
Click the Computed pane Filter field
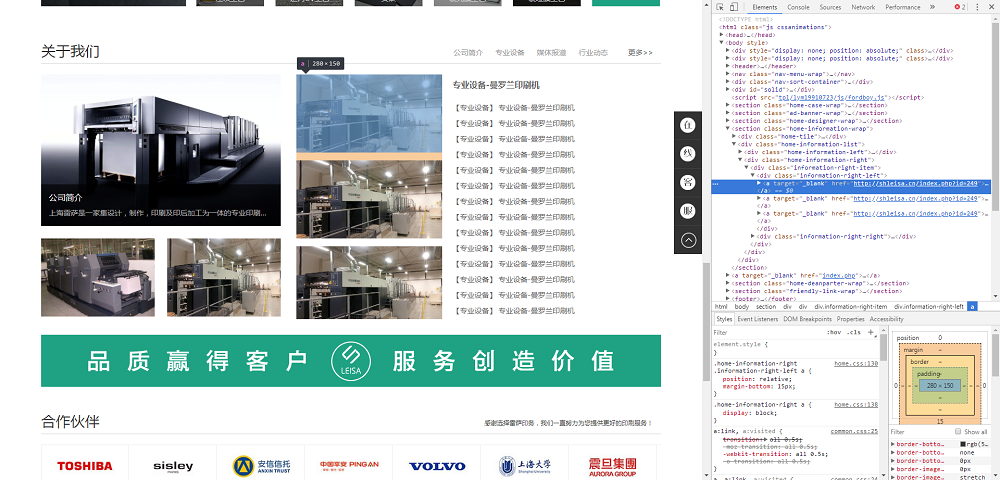(x=920, y=432)
